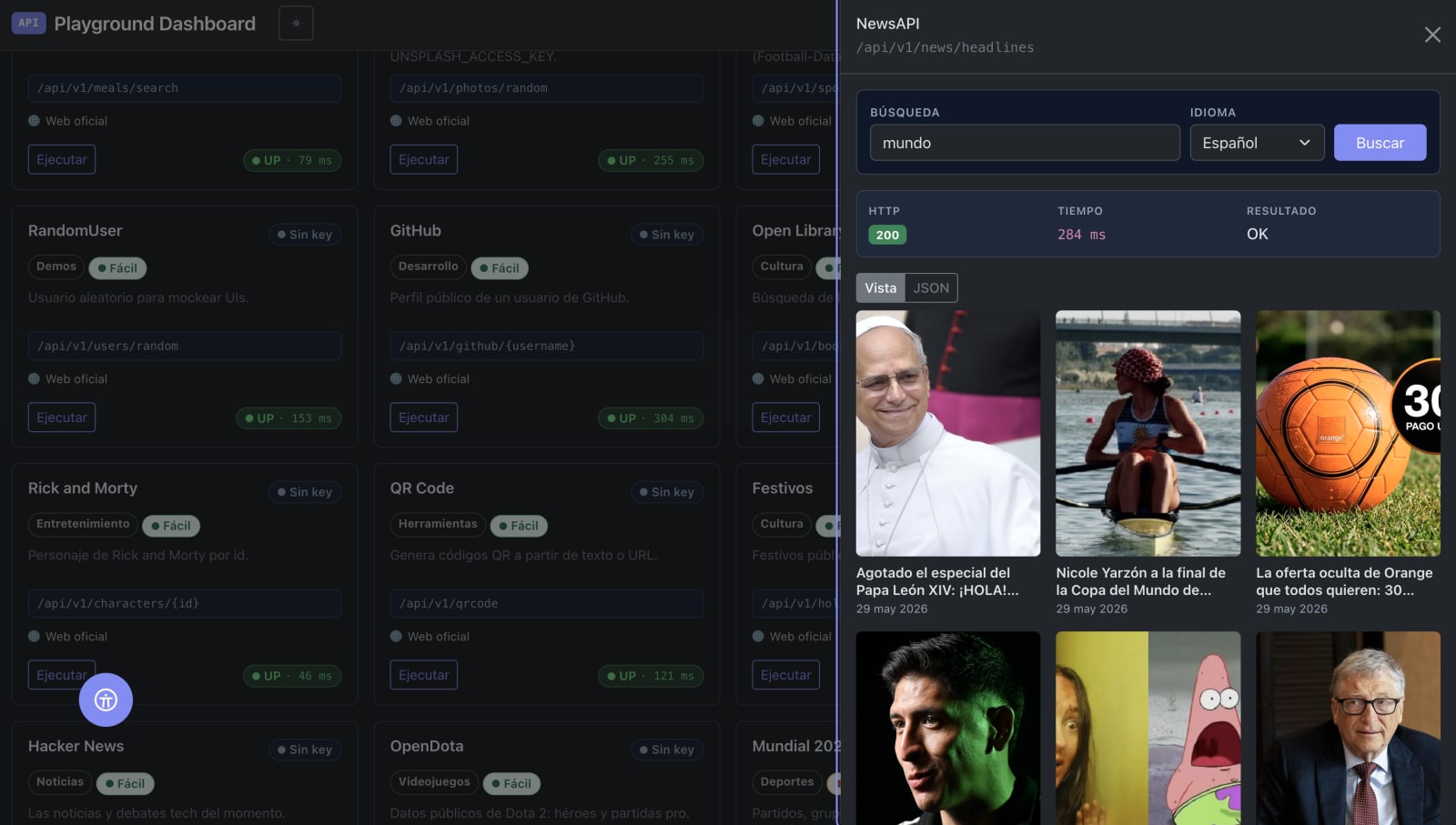Viewport: 1456px width, 825px height.
Task: Click the Playground Dashboard title
Action: (x=155, y=24)
